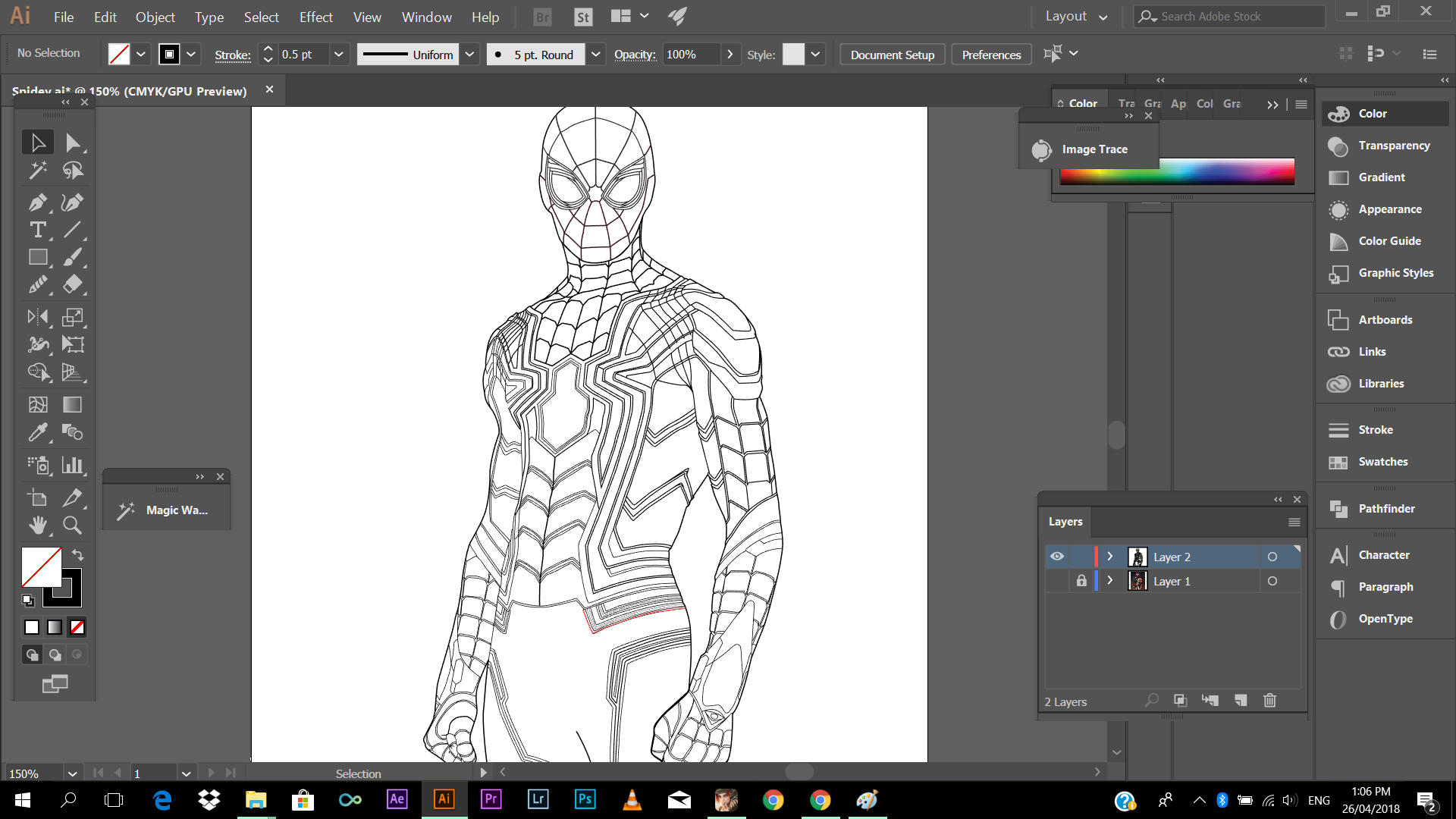Toggle Layer 2 visibility eye
The width and height of the screenshot is (1456, 819).
coord(1057,557)
